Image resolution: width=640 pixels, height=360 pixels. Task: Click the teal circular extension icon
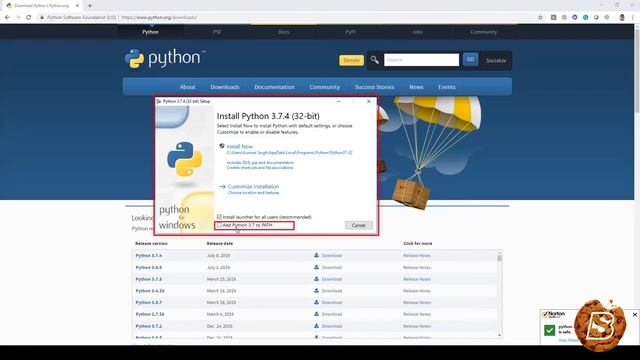point(585,18)
